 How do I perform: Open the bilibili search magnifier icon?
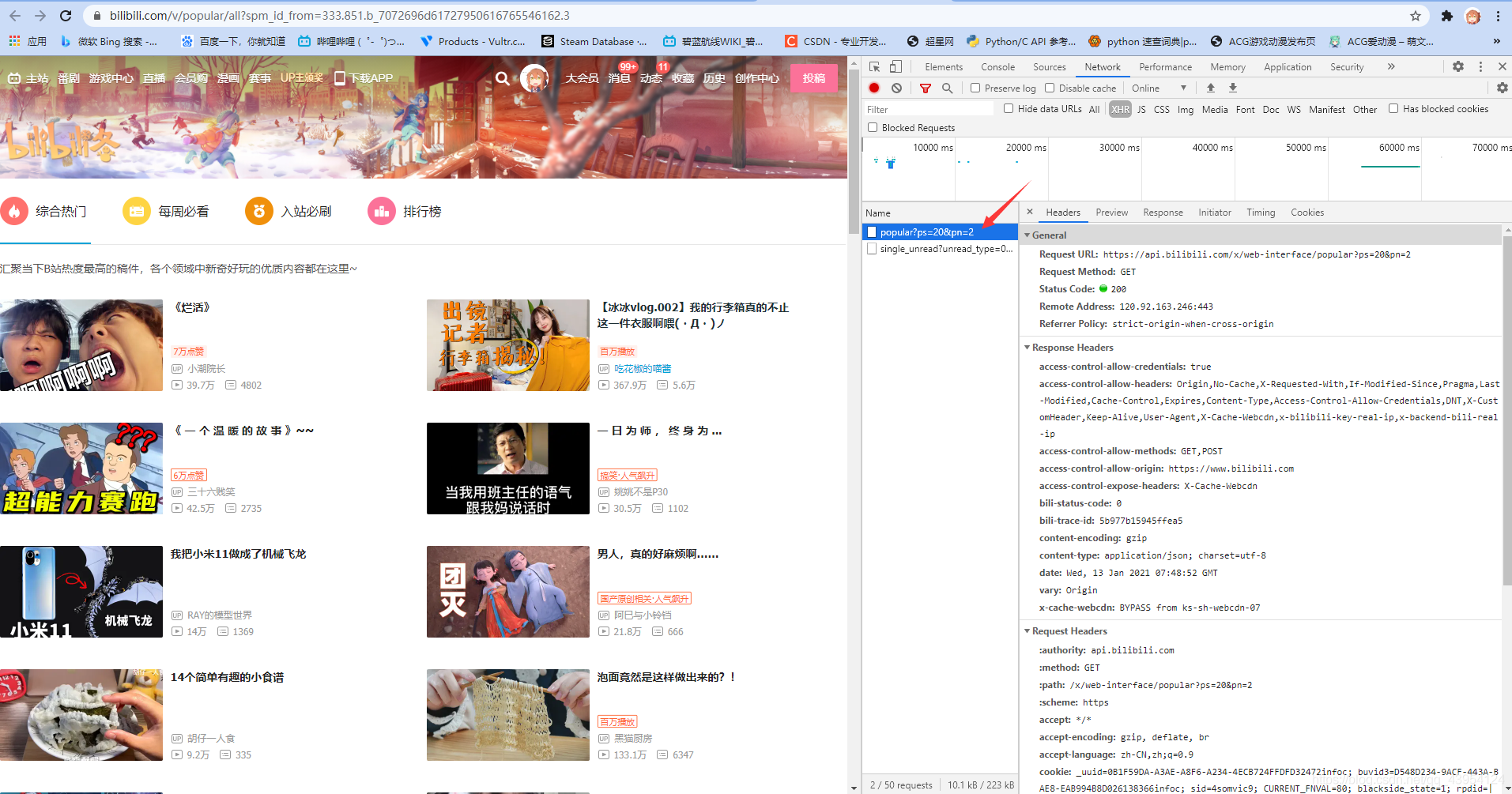pos(503,78)
